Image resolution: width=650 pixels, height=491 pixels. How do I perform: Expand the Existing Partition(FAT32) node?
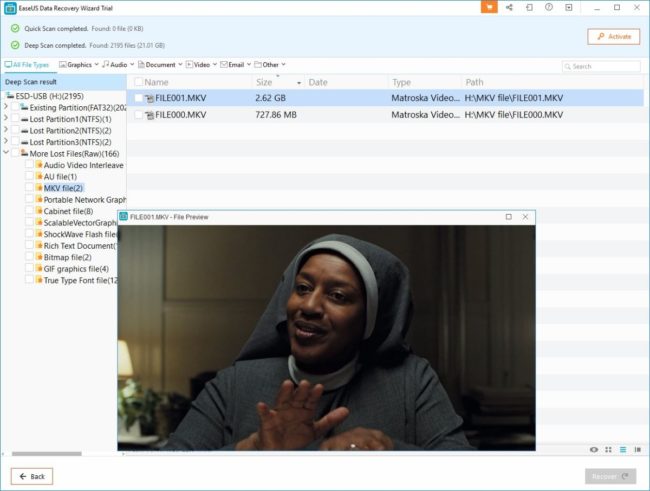tap(6, 107)
